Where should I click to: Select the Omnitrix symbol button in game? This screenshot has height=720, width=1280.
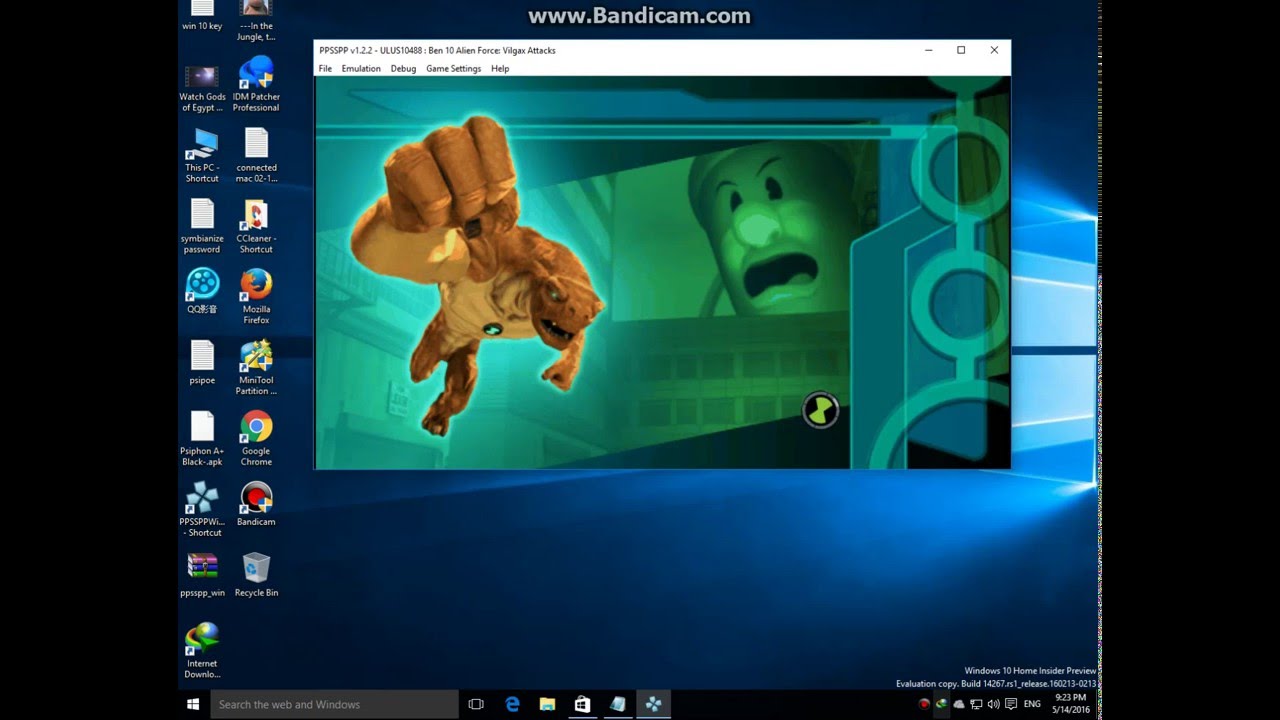pyautogui.click(x=821, y=410)
